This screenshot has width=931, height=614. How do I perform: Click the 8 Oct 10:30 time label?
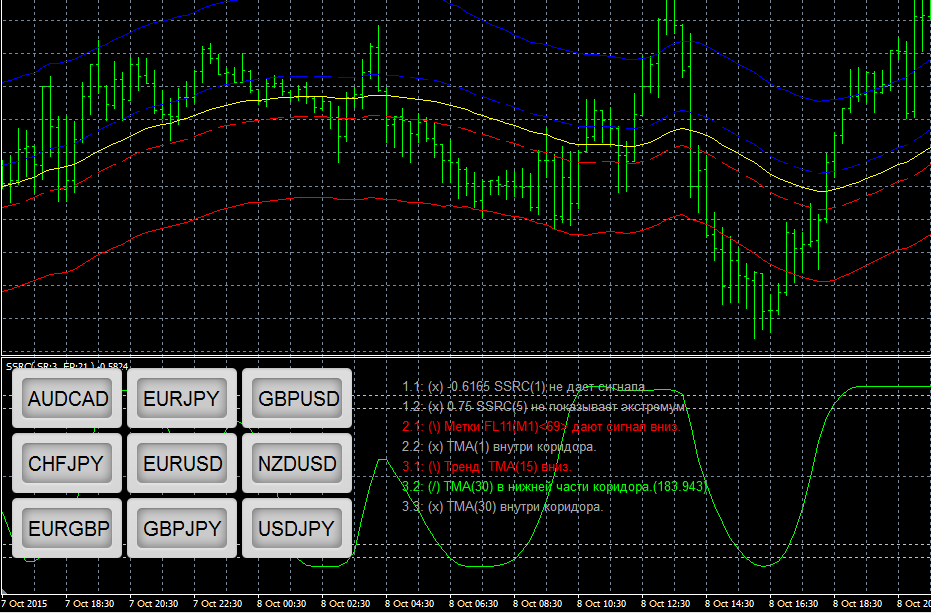click(603, 603)
